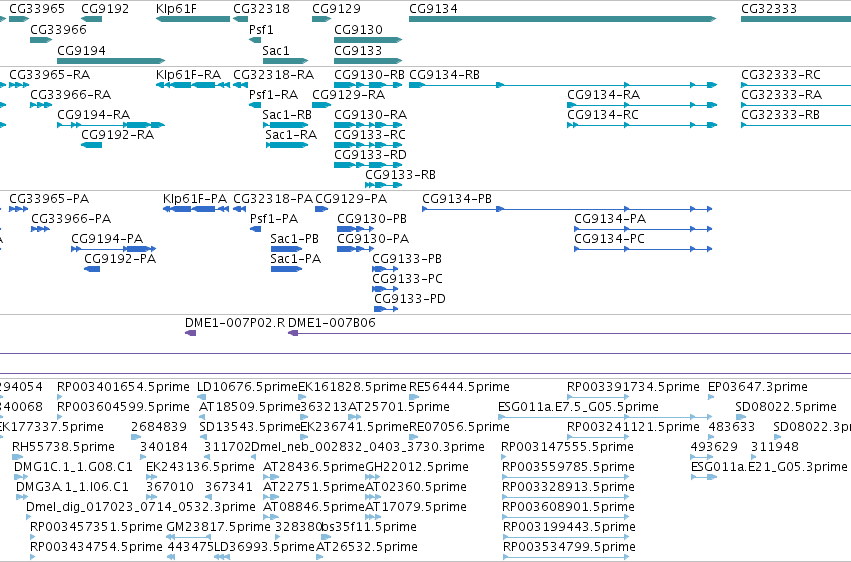Viewport: 851px width, 562px height.
Task: Click the GM23817.5prime label
Action: (x=218, y=527)
